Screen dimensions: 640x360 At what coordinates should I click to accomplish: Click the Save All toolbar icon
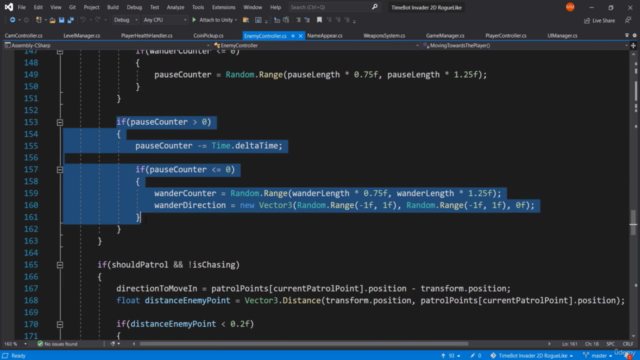[x=71, y=20]
